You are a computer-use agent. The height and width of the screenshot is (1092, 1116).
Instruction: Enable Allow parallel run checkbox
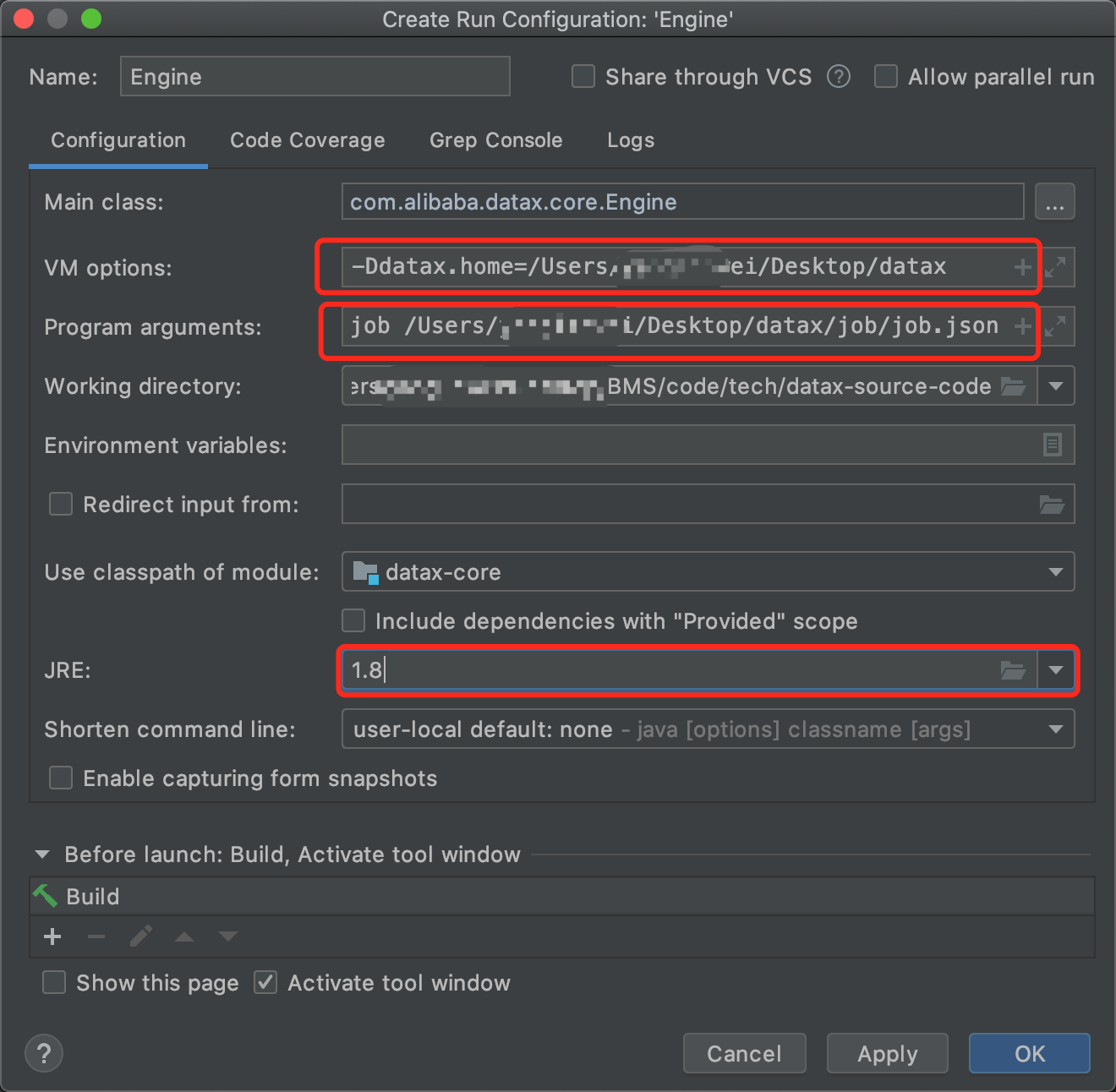click(886, 77)
